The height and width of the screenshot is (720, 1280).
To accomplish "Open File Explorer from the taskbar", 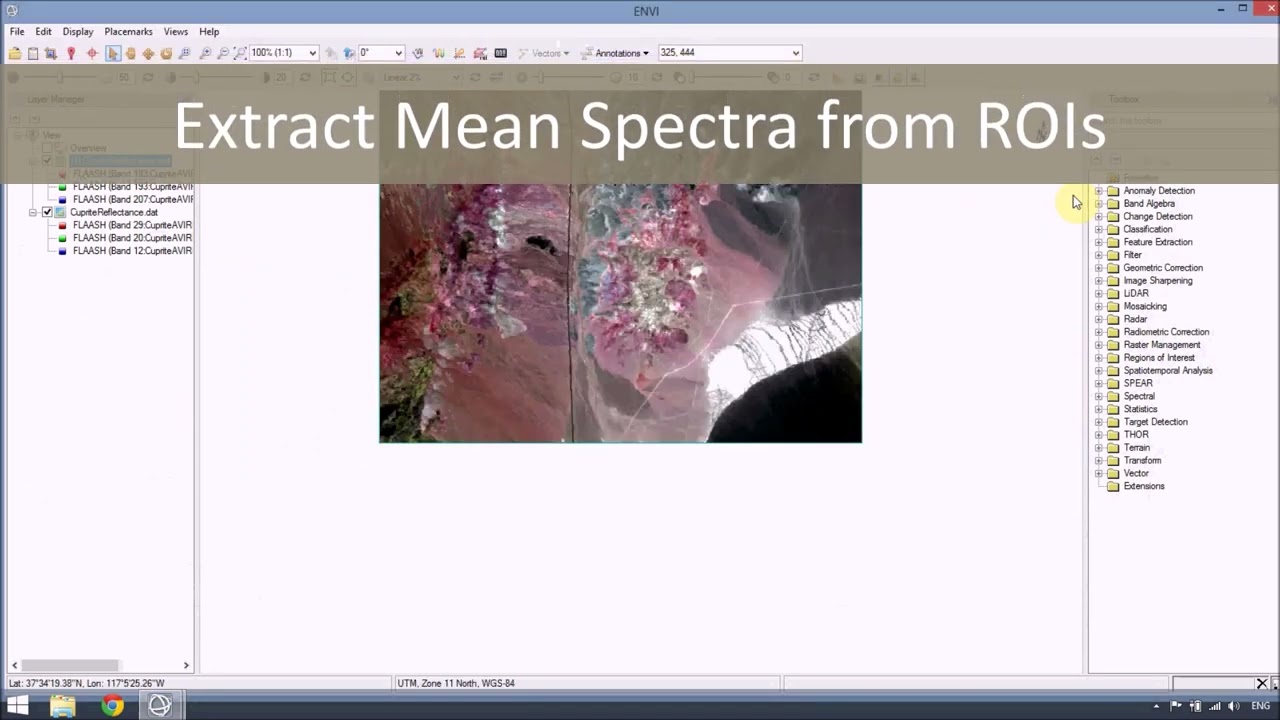I will (x=62, y=706).
